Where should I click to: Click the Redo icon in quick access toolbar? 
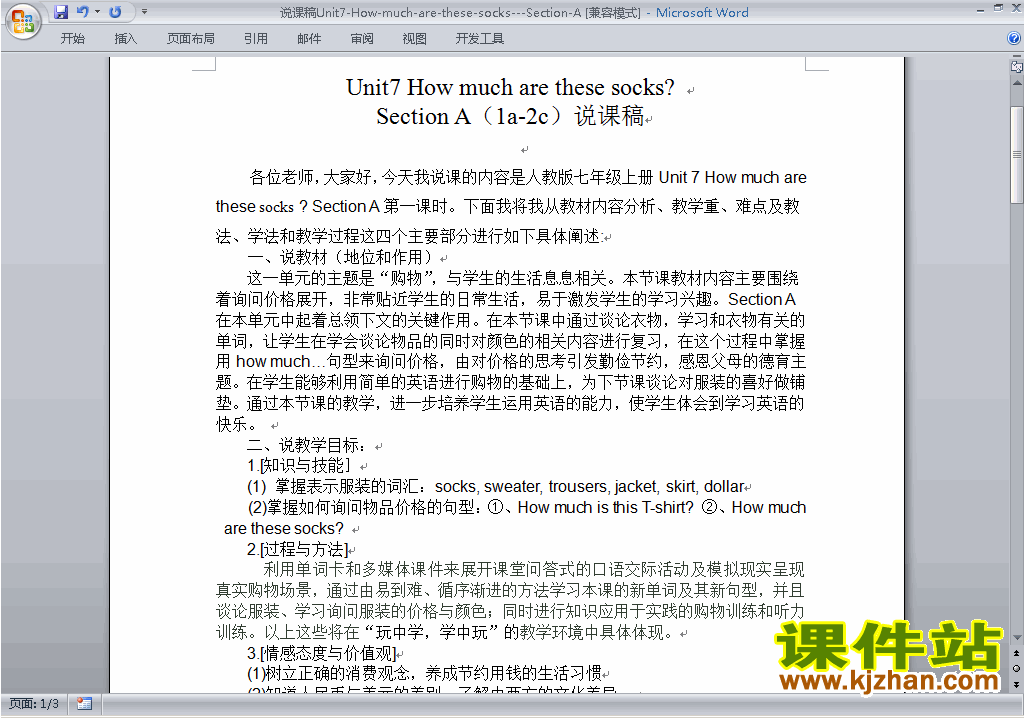pos(116,12)
